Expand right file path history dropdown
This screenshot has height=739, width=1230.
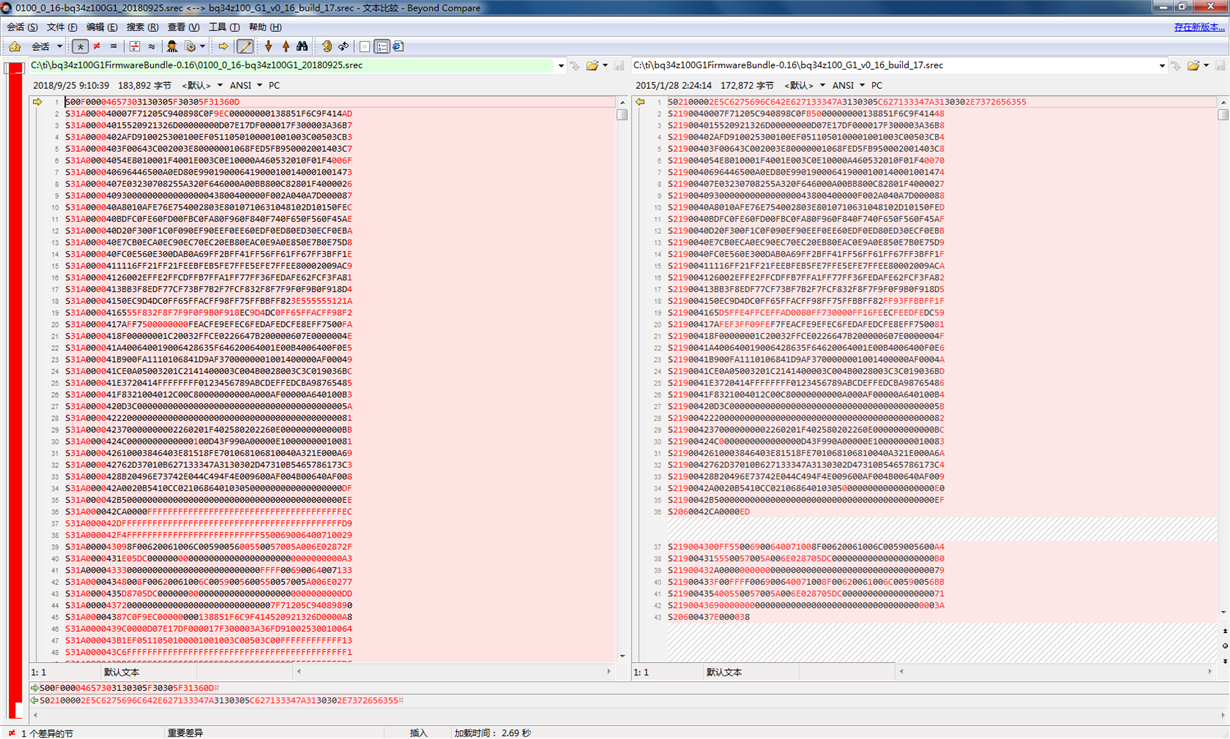1162,66
